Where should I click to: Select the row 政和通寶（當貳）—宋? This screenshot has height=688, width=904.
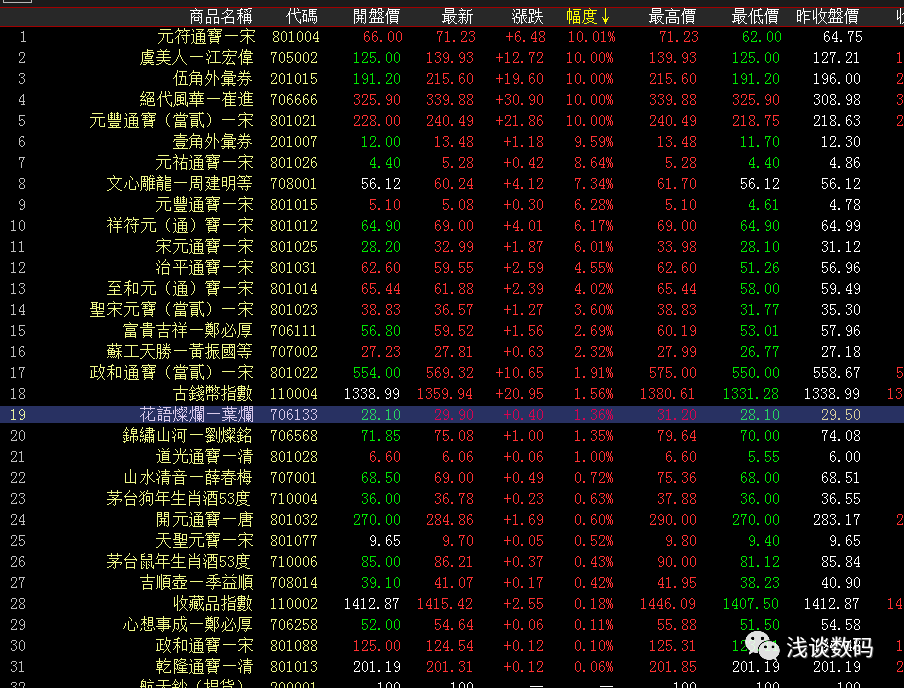point(452,373)
